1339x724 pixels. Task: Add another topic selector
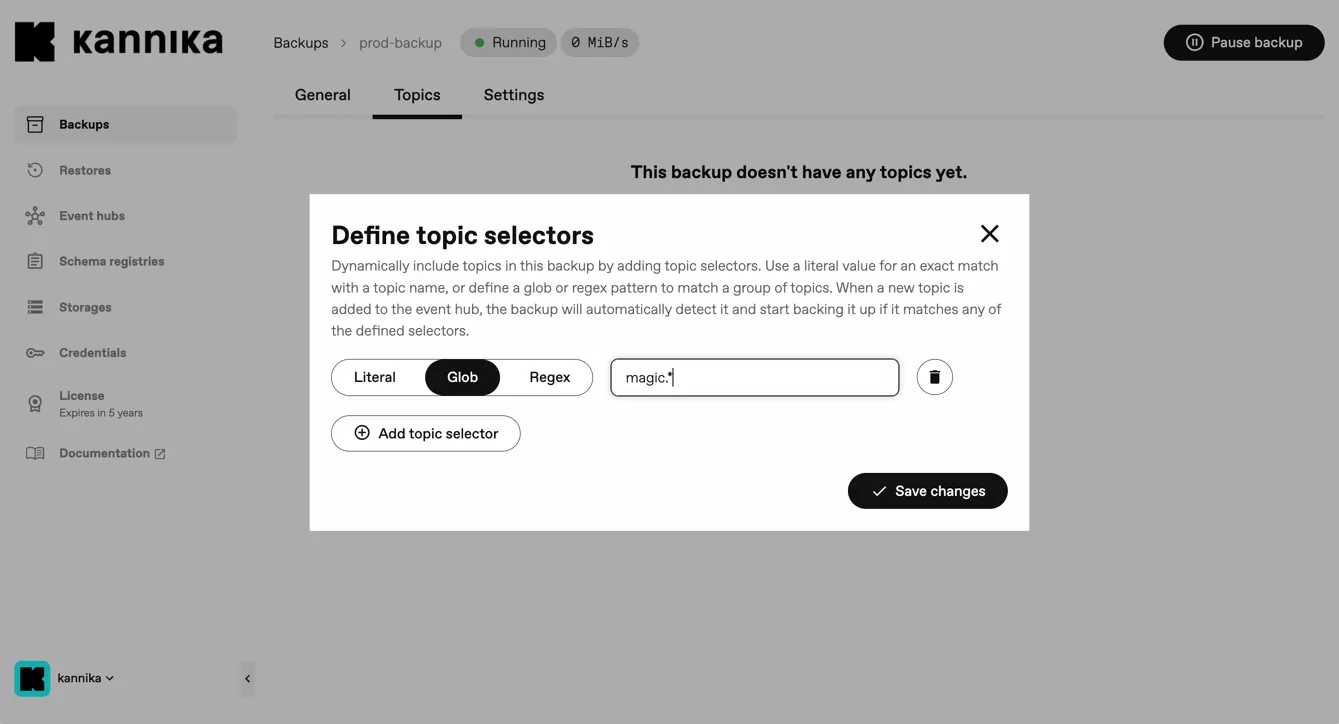click(x=425, y=433)
